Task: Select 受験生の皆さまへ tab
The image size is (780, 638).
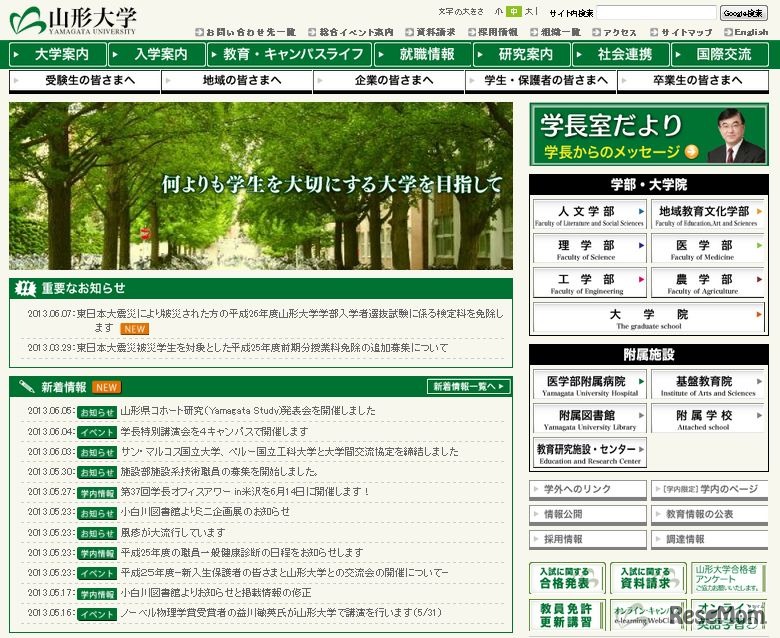Action: coord(85,81)
